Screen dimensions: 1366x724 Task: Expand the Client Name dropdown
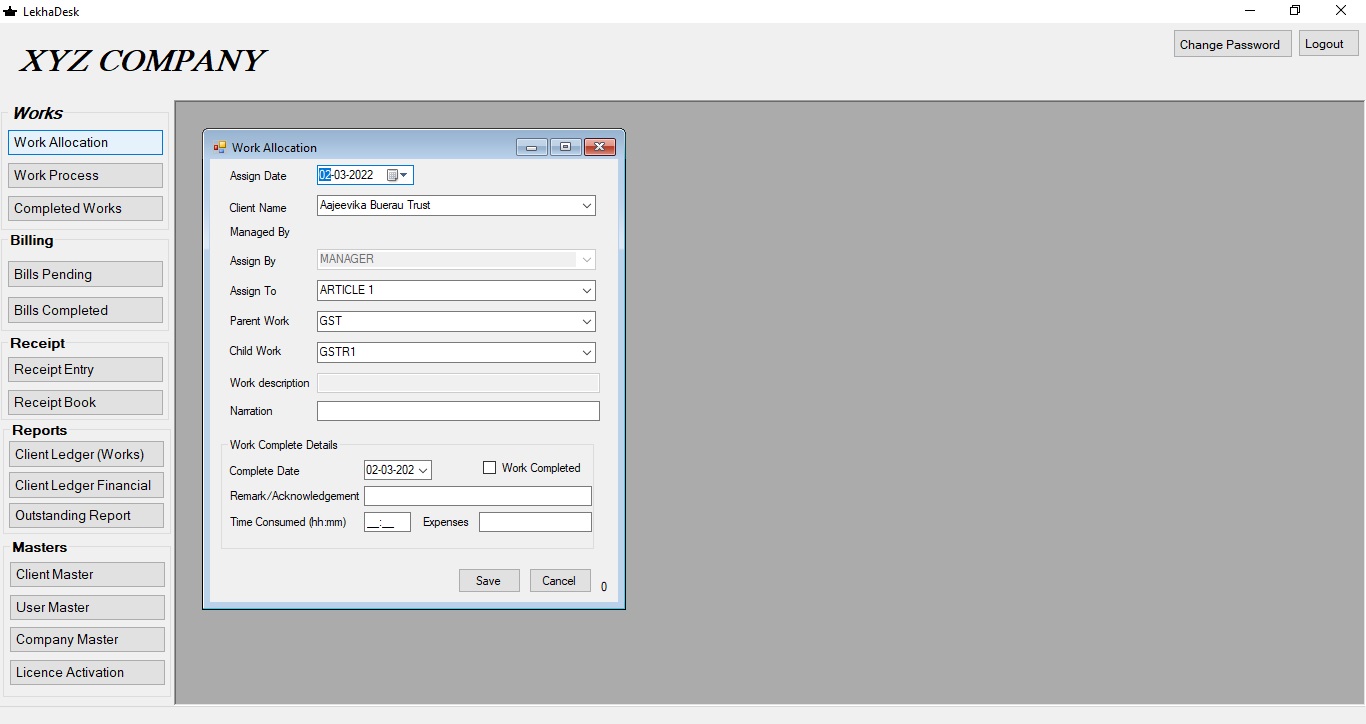(587, 206)
